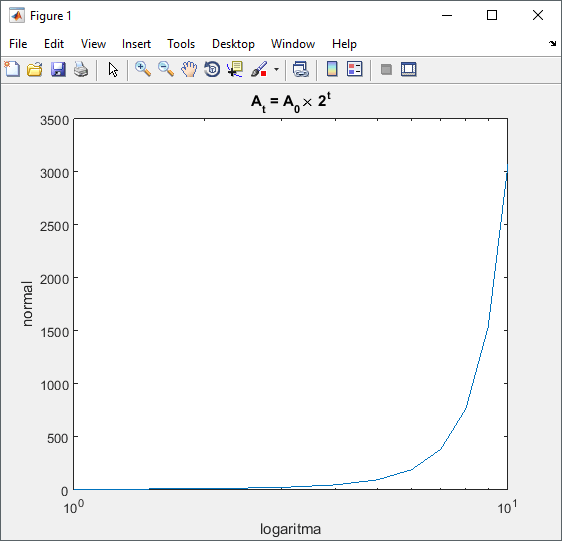
Task: Click the logaritma x-axis label
Action: point(290,529)
